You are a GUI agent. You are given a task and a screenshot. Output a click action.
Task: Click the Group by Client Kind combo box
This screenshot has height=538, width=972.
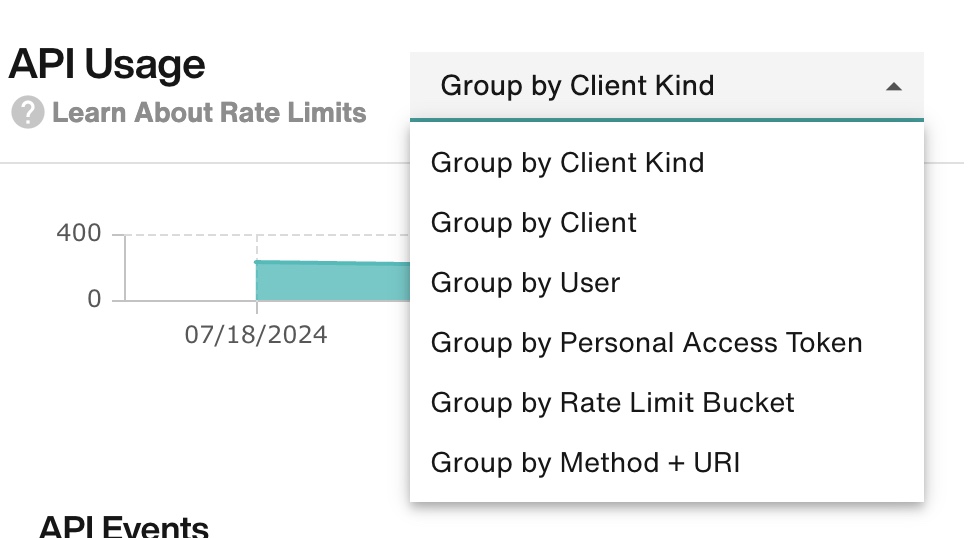[667, 86]
